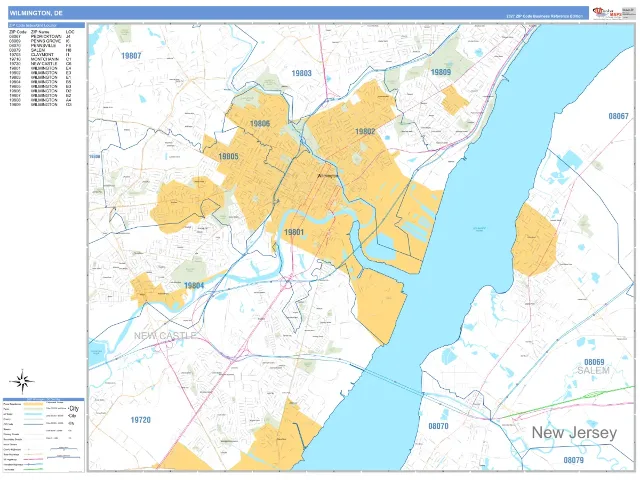Click the blue legend title bar
Viewport: 640px width, 480px height.
point(44,399)
